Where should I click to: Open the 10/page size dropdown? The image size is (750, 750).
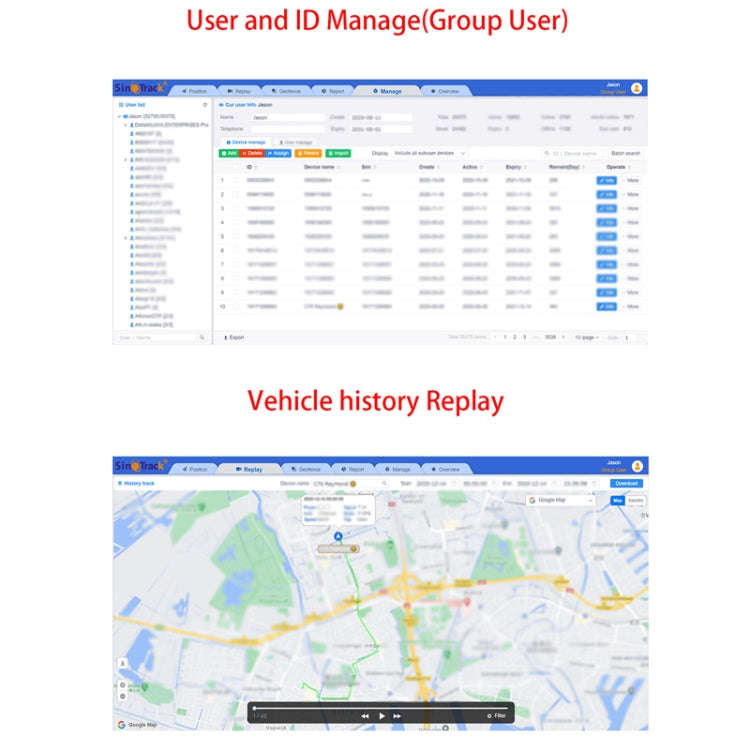click(587, 337)
